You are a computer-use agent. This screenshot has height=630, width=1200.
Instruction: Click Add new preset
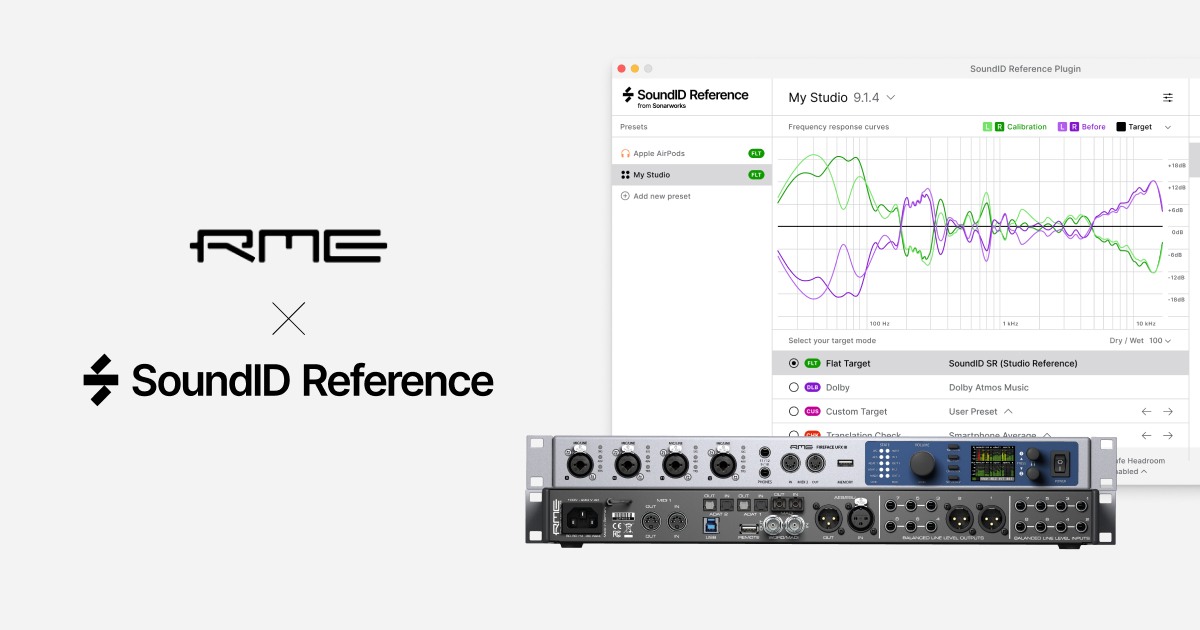pos(661,196)
